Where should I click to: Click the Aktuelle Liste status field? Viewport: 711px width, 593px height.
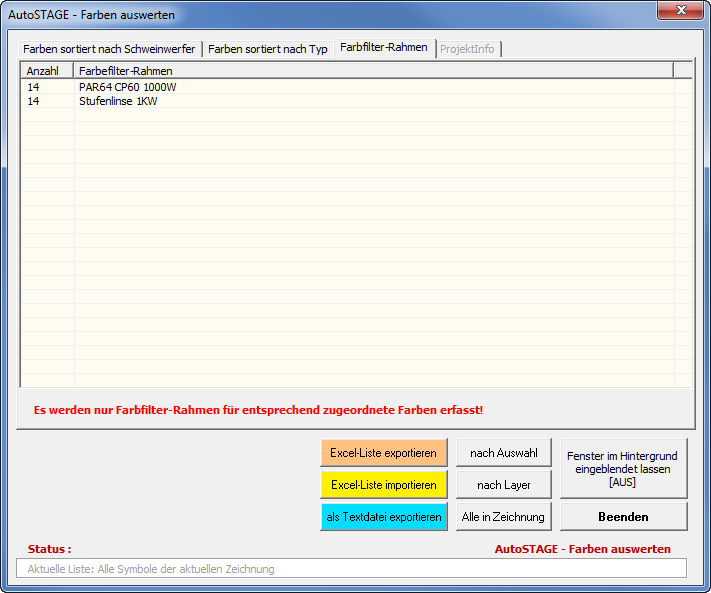(x=351, y=569)
